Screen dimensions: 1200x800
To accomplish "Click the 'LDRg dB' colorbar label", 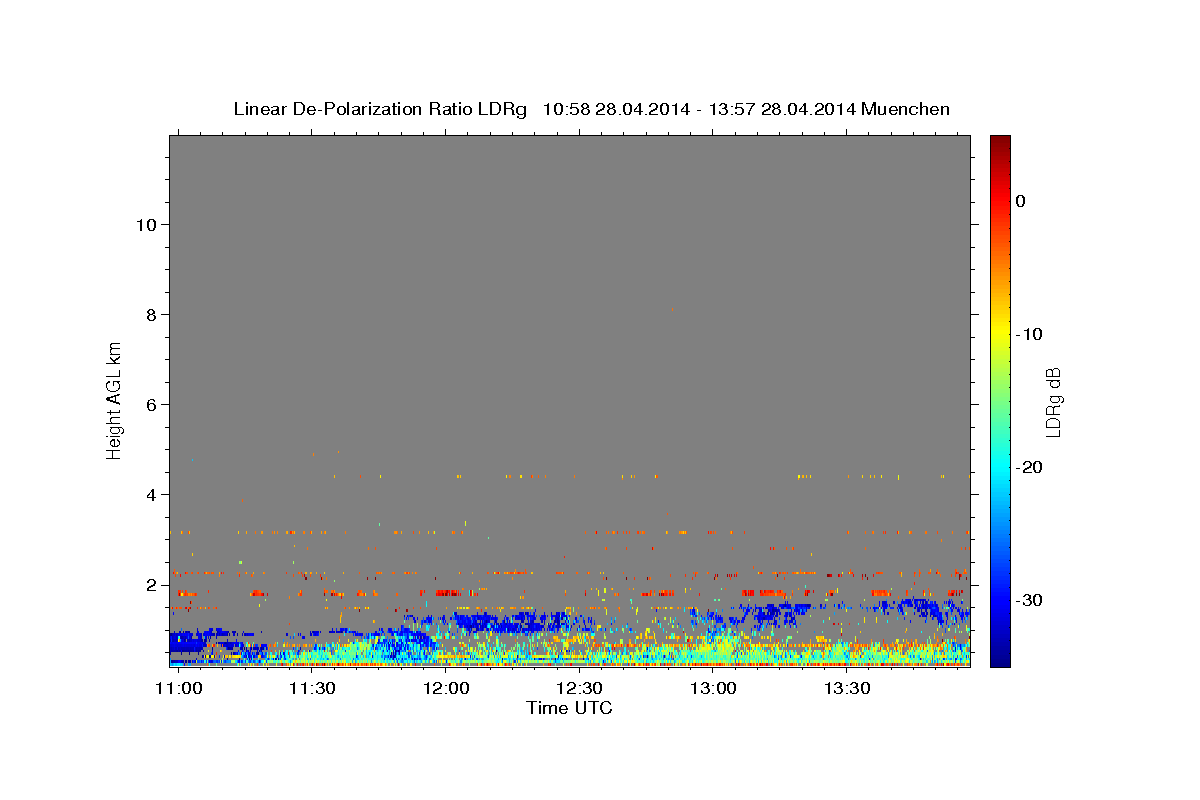I will pyautogui.click(x=1053, y=402).
